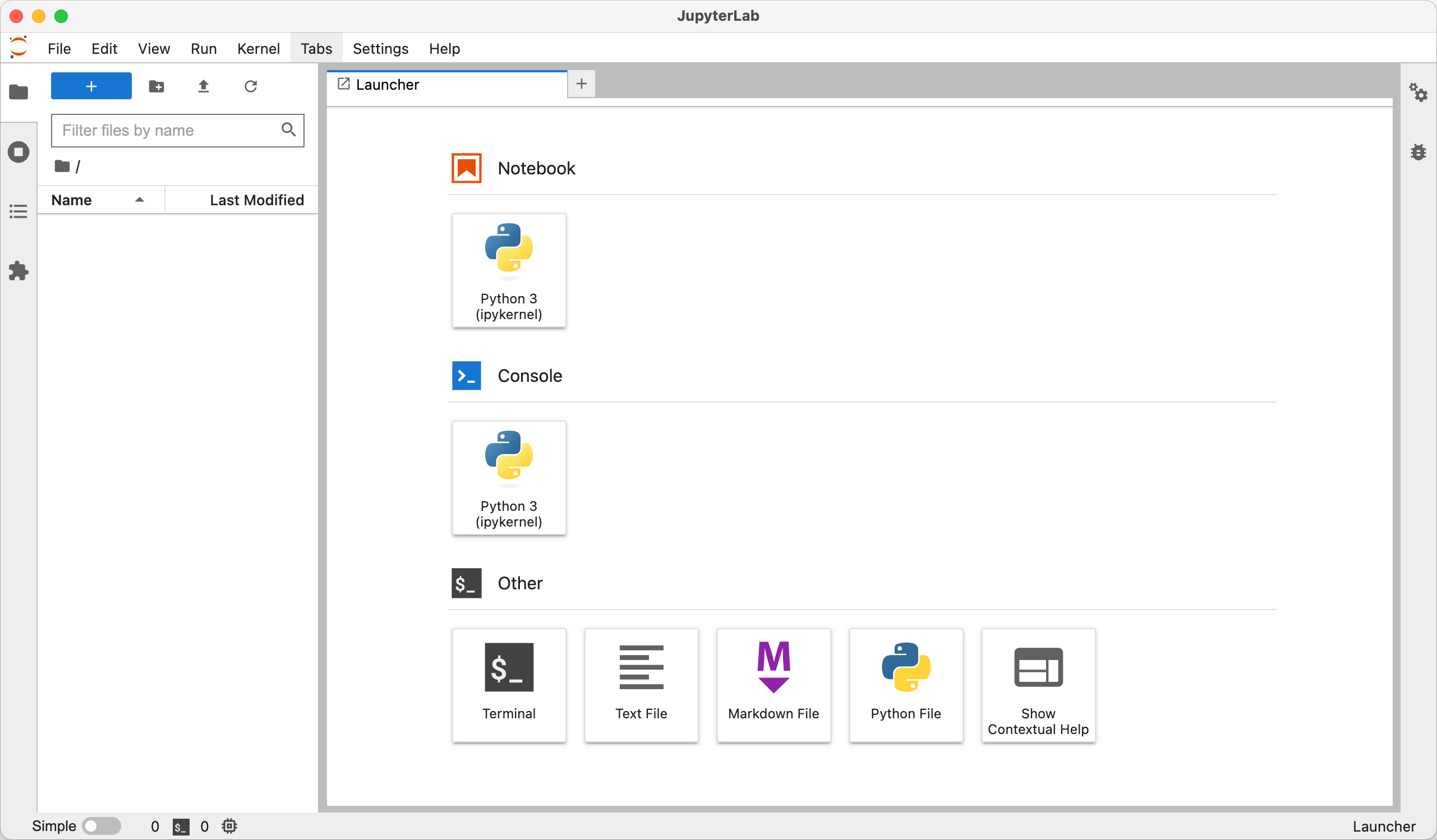Upload files using the upload icon
The height and width of the screenshot is (840, 1437).
[204, 86]
